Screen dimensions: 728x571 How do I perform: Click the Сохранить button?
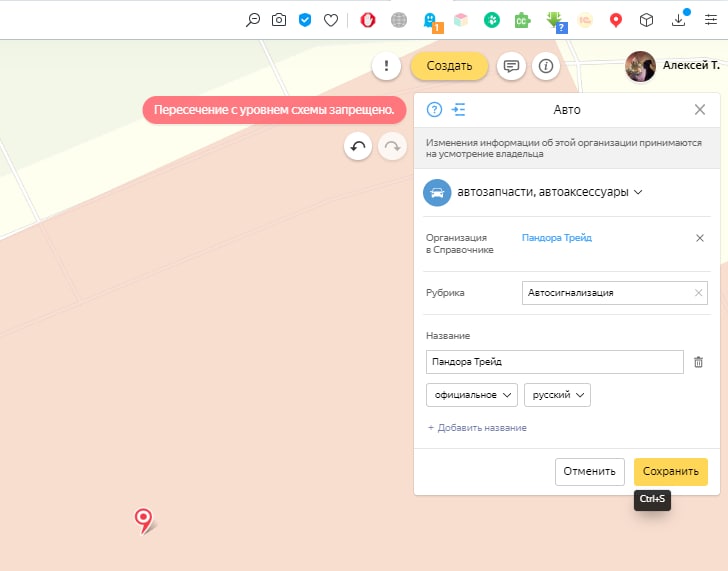pyautogui.click(x=670, y=472)
